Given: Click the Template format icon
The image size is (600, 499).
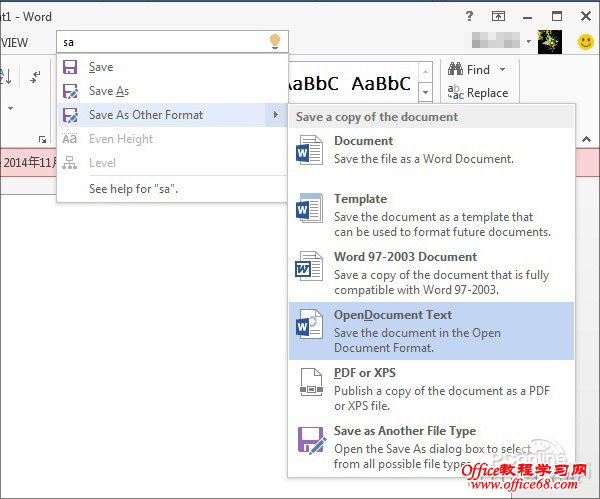Looking at the screenshot, I should click(309, 208).
